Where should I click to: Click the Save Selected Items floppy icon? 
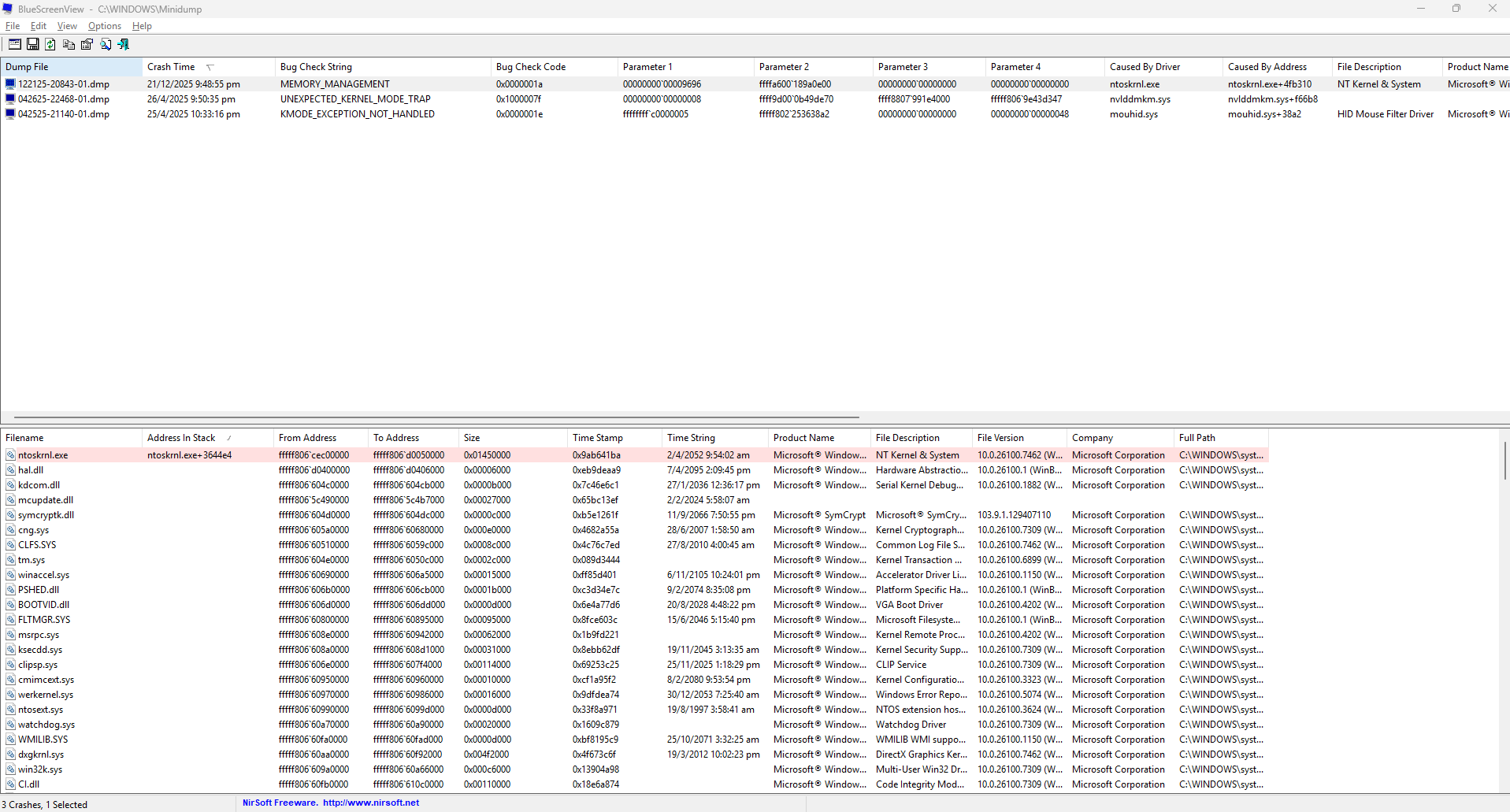pos(33,45)
